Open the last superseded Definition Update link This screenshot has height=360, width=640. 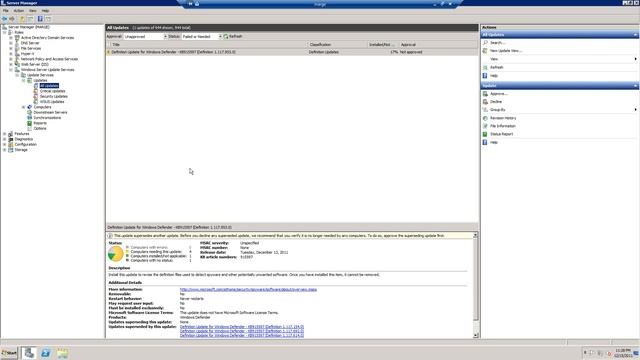pos(242,335)
